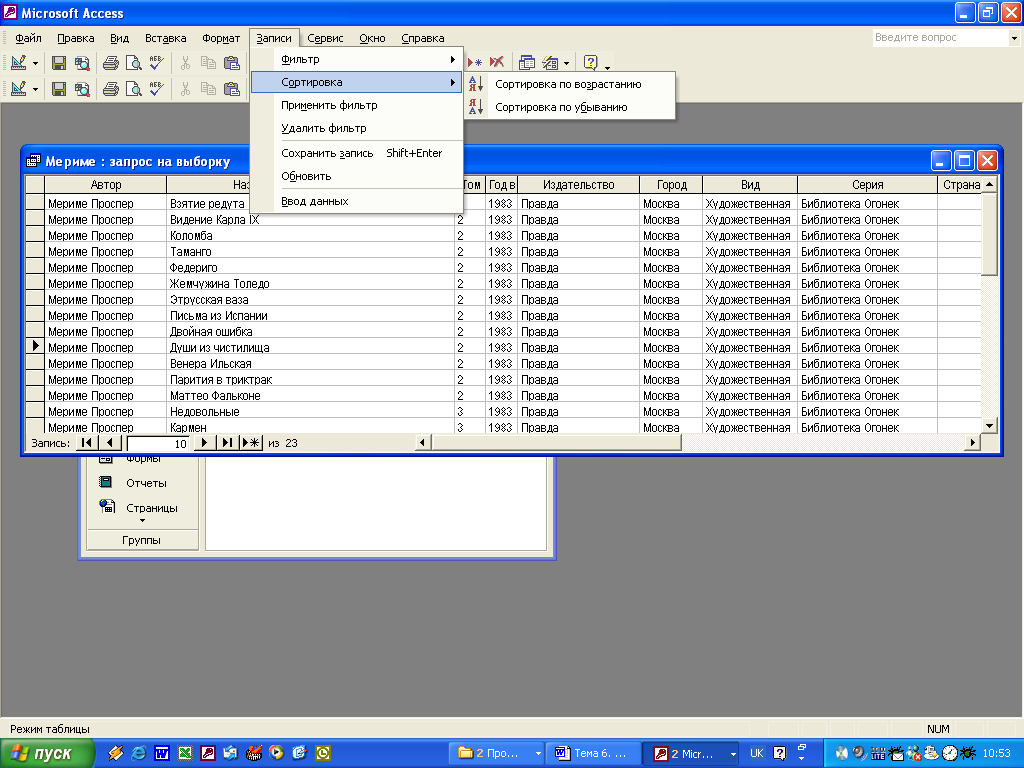Click the cell 'Венера Илльская'
The width and height of the screenshot is (1024, 768).
310,364
